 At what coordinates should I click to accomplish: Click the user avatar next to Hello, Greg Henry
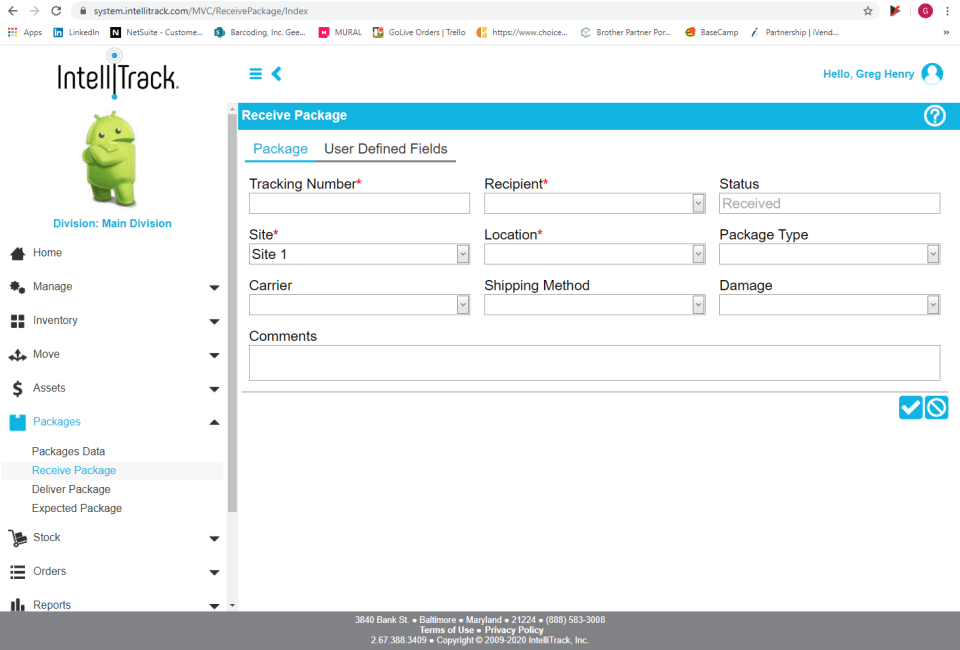click(x=932, y=73)
